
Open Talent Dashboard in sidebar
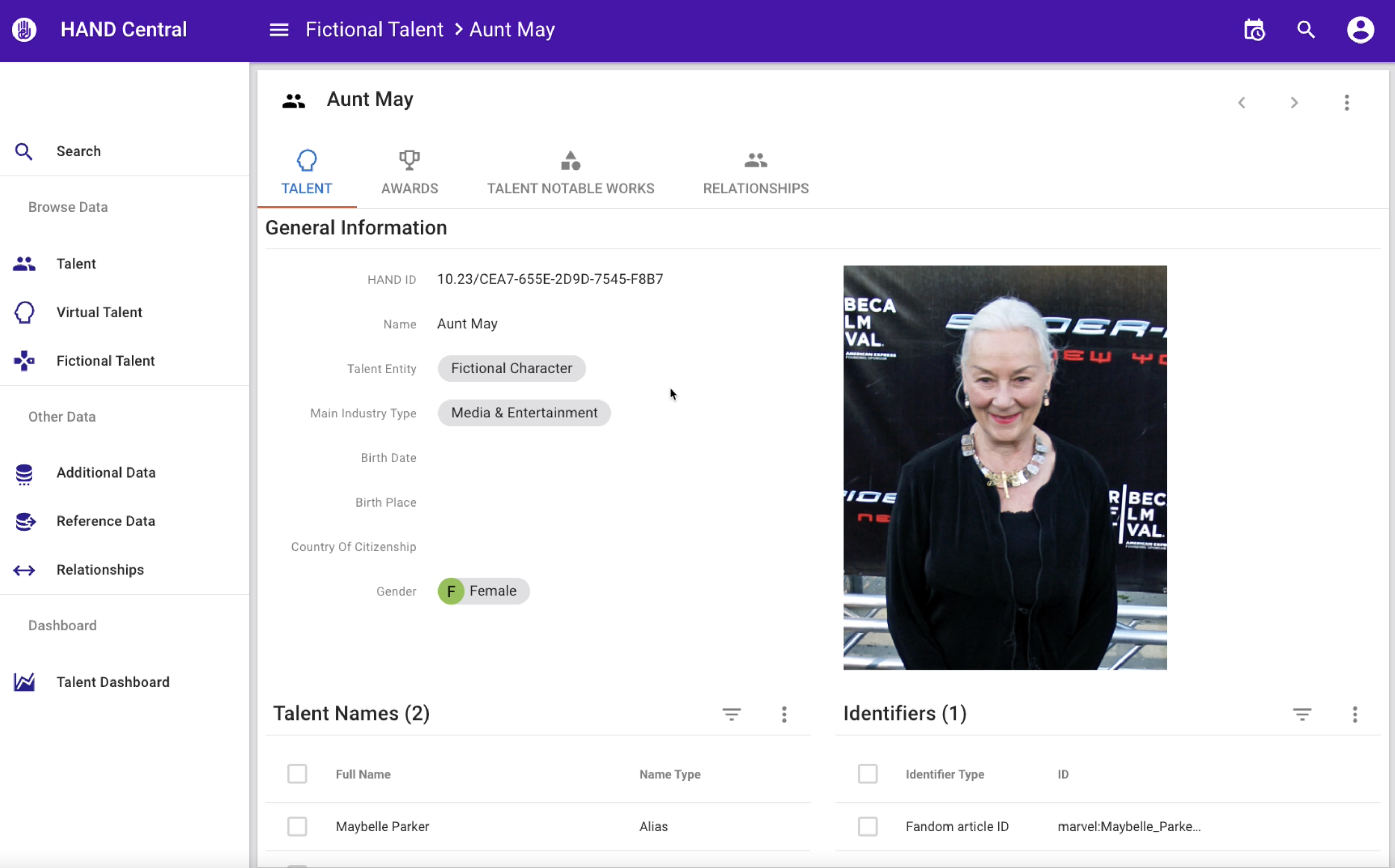click(113, 682)
